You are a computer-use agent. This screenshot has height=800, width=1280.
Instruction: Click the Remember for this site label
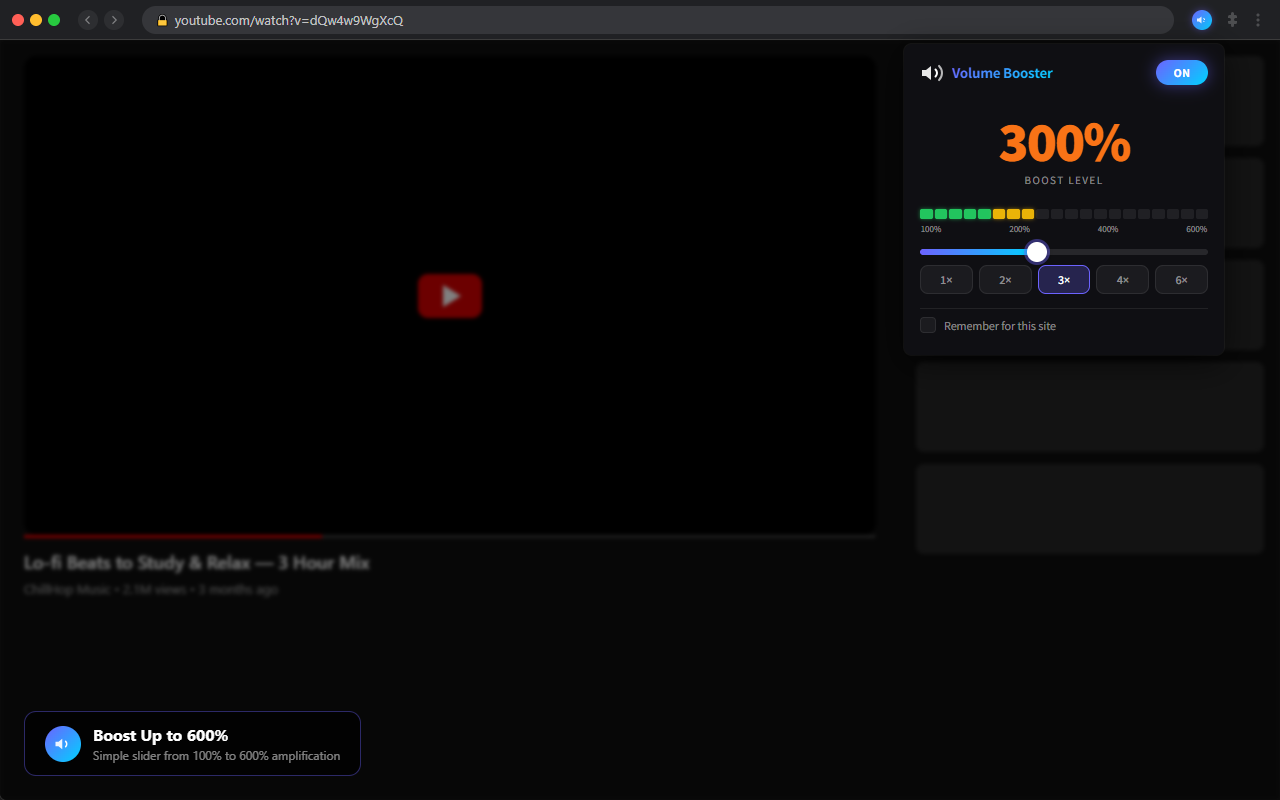pos(1000,326)
